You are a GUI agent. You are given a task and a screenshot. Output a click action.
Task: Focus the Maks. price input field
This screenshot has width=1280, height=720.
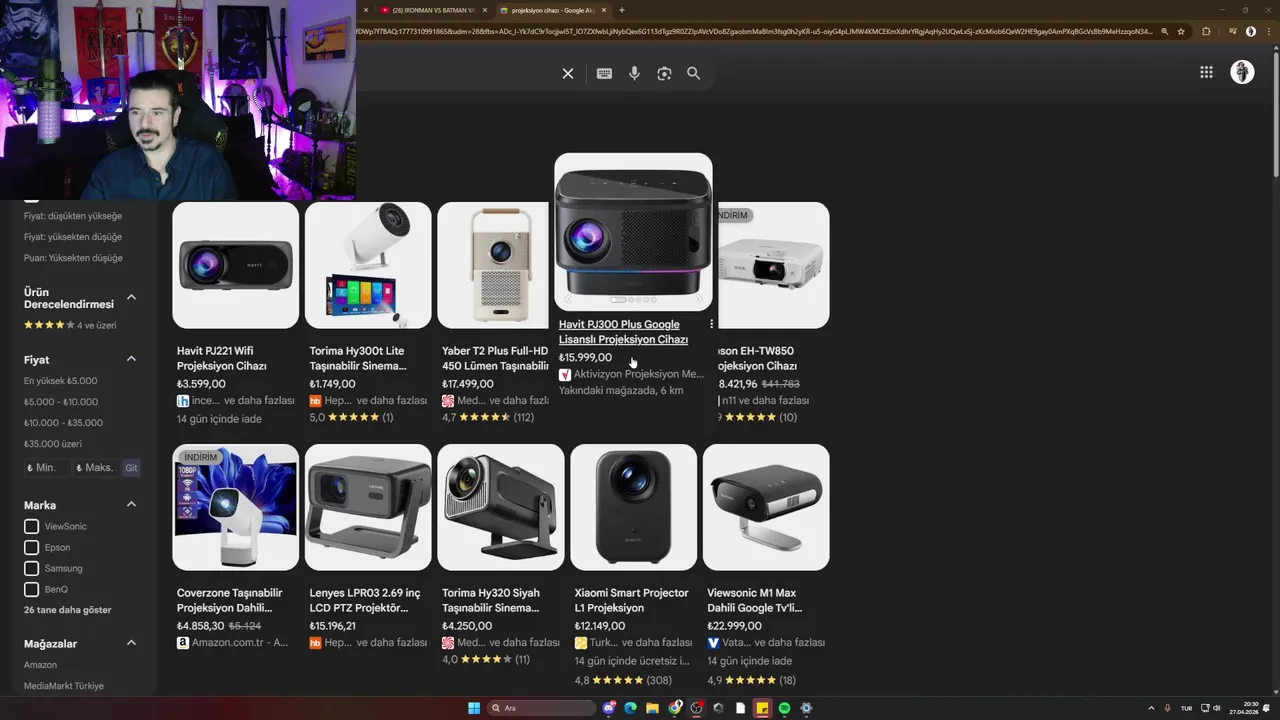click(96, 468)
